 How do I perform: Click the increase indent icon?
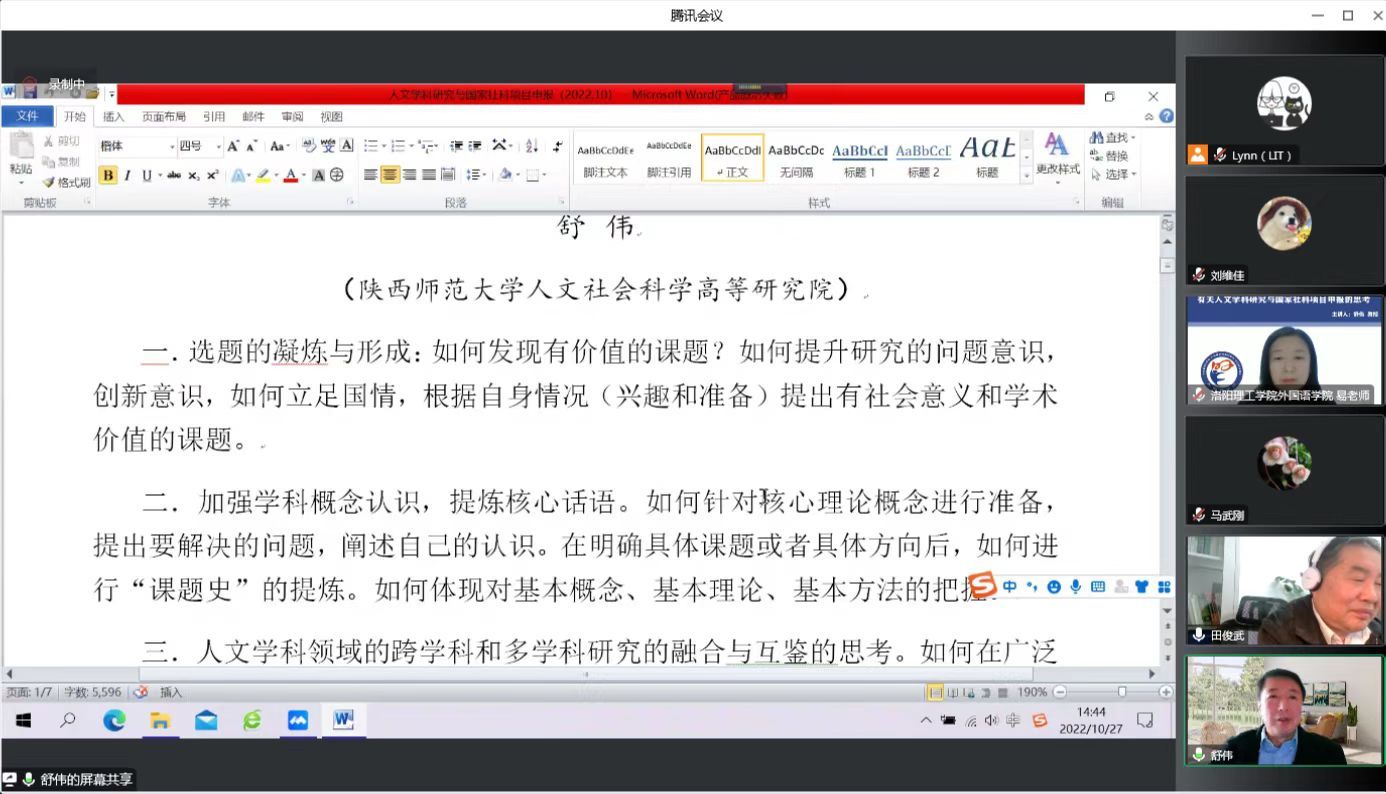(x=476, y=146)
